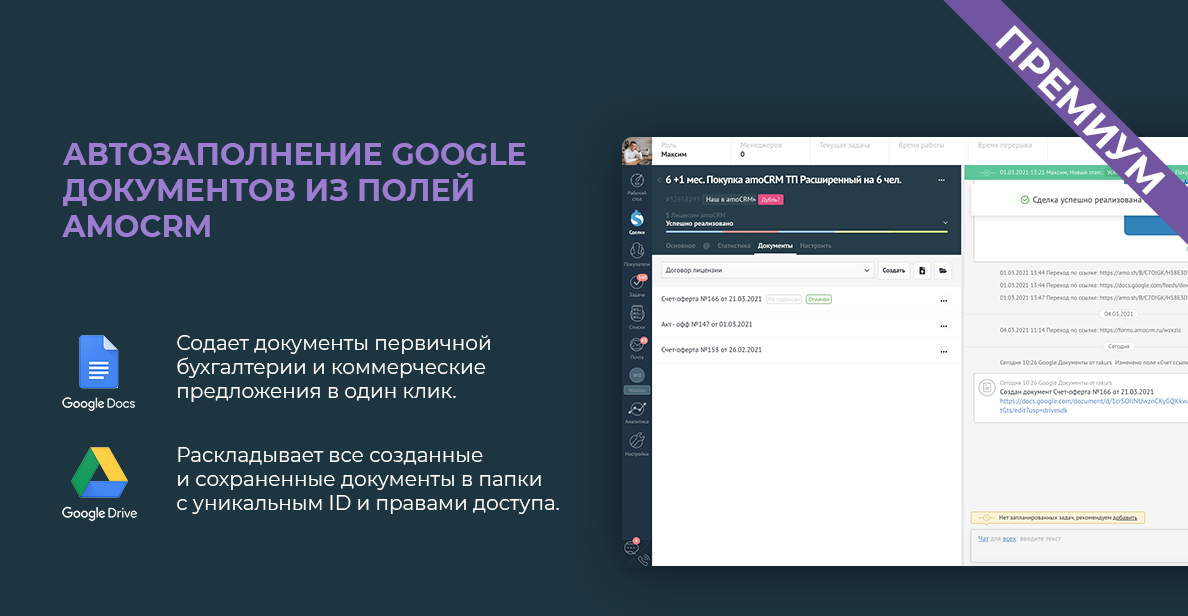Click the upload document file icon

pyautogui.click(x=922, y=270)
